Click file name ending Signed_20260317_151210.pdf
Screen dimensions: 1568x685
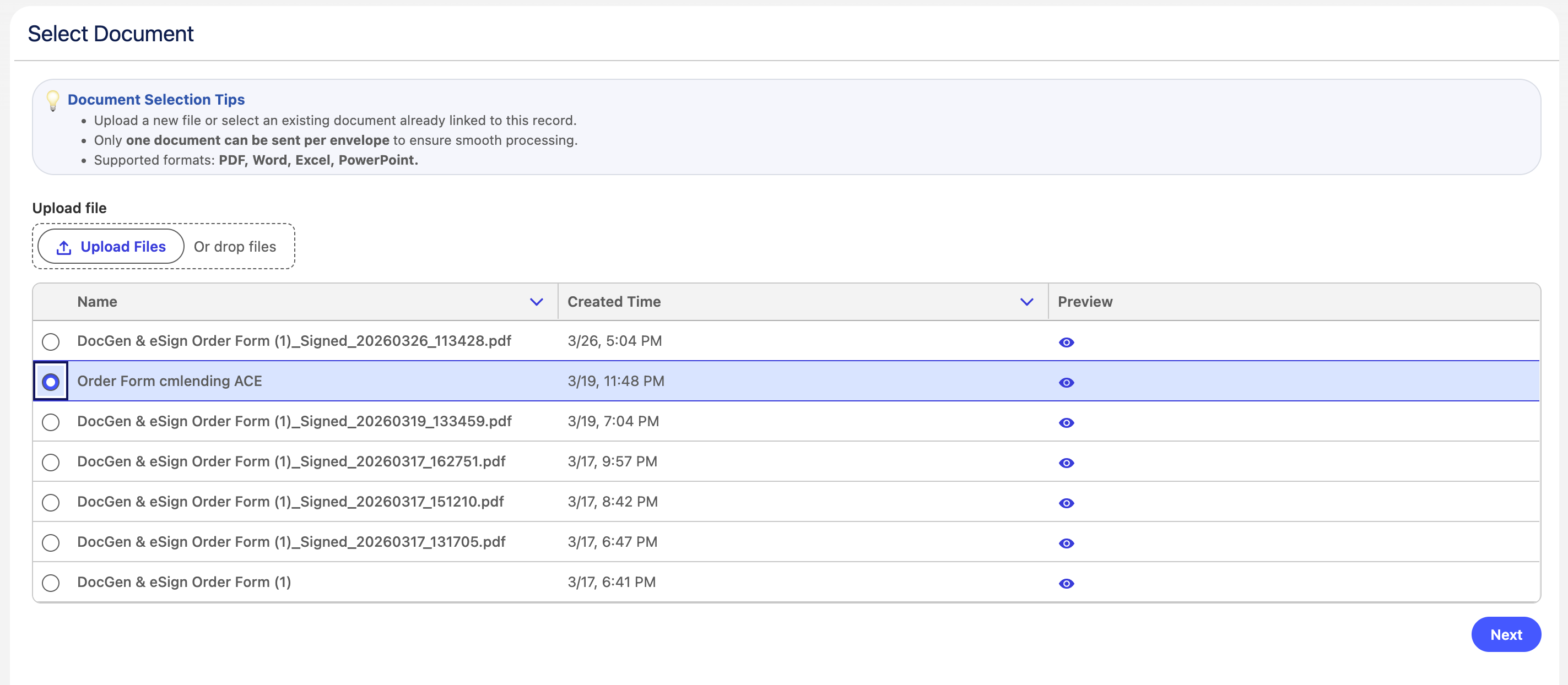click(x=290, y=501)
